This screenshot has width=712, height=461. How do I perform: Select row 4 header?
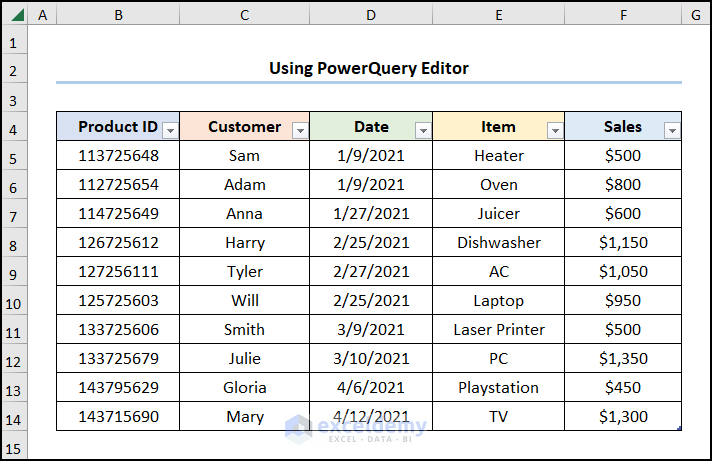pyautogui.click(x=14, y=127)
